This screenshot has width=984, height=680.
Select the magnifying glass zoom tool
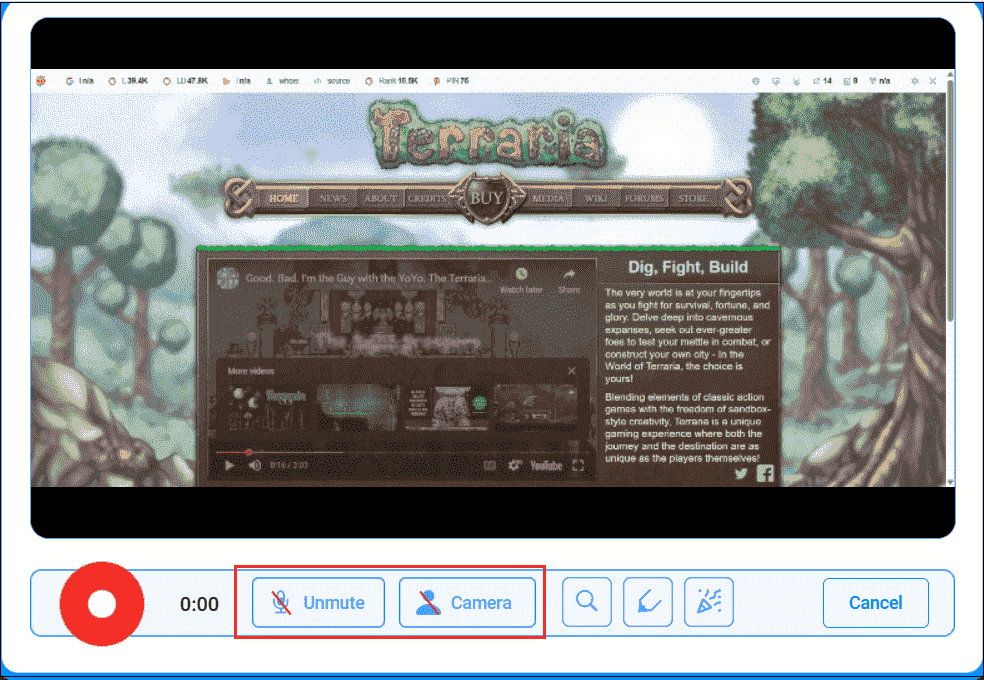[x=587, y=602]
